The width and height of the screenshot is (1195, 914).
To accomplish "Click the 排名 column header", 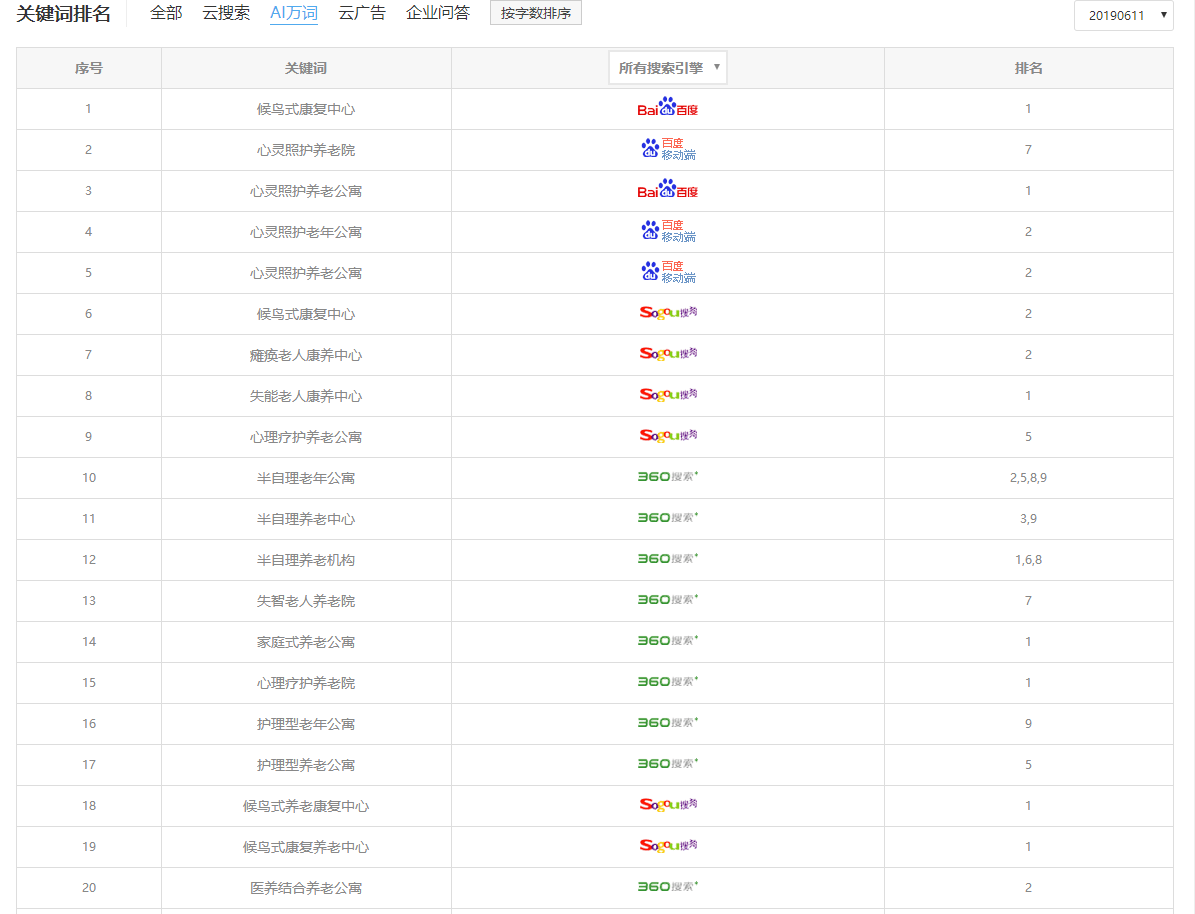I will pos(1028,68).
